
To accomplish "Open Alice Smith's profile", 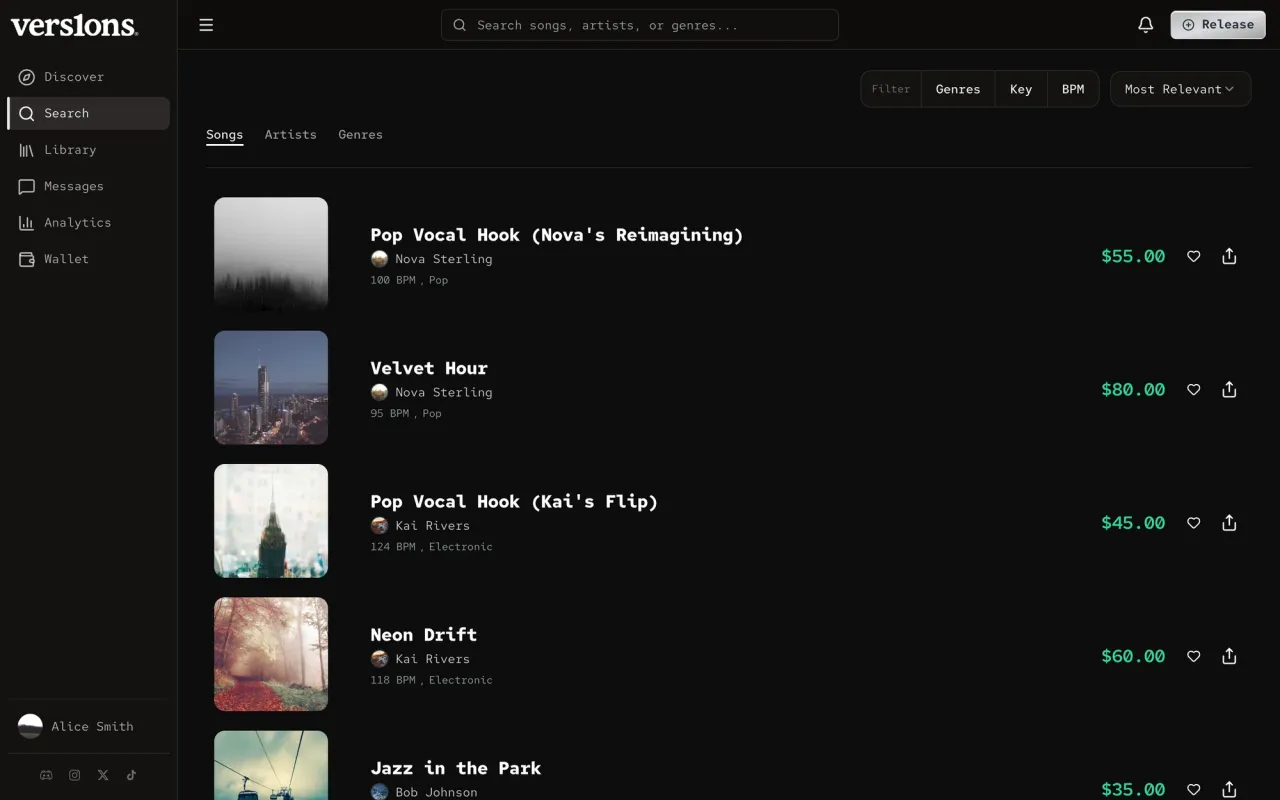I will (x=88, y=726).
